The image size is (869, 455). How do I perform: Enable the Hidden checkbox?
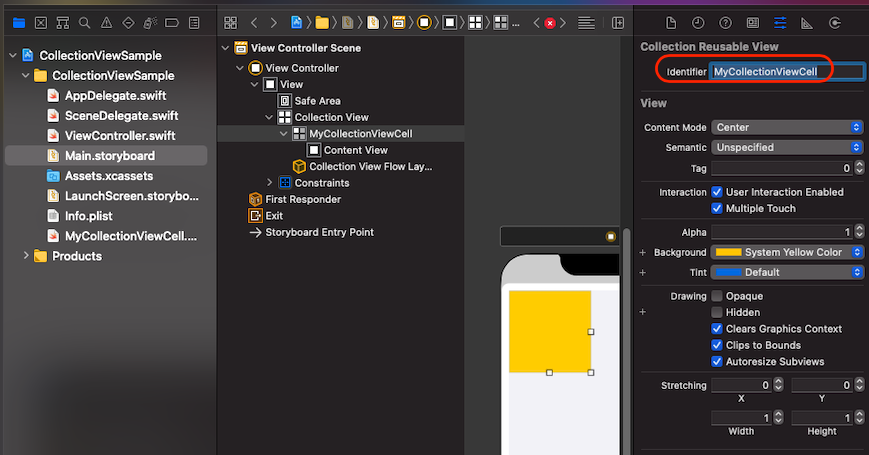717,312
